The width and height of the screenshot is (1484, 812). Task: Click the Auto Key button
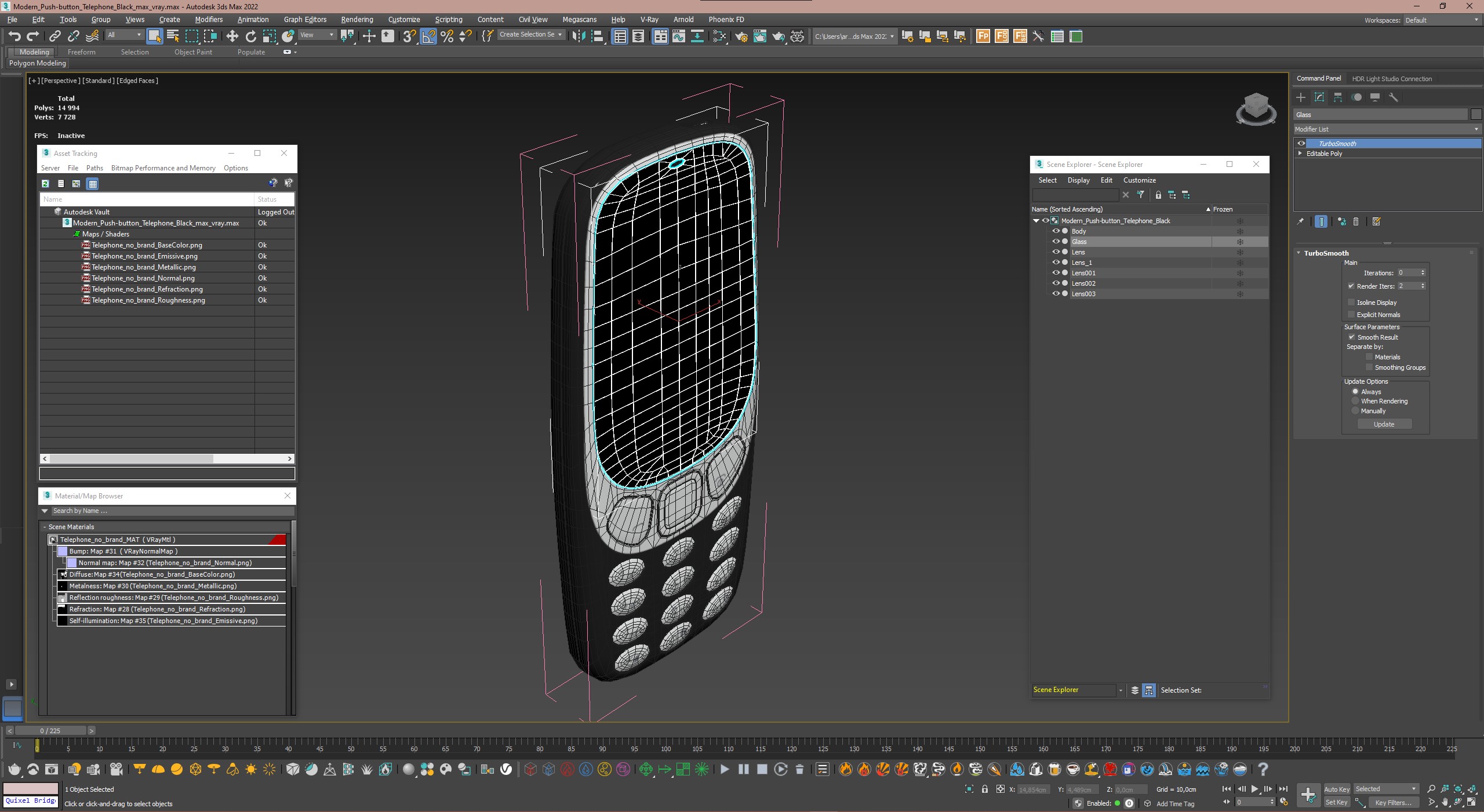1336,789
